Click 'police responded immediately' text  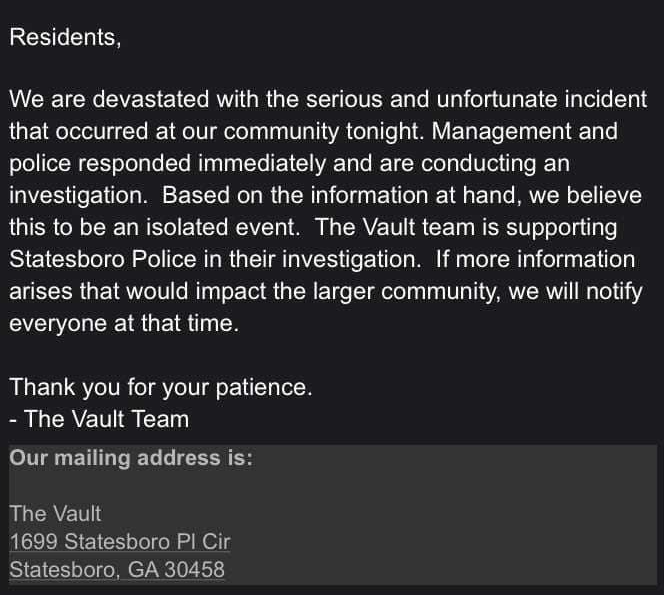tap(168, 164)
